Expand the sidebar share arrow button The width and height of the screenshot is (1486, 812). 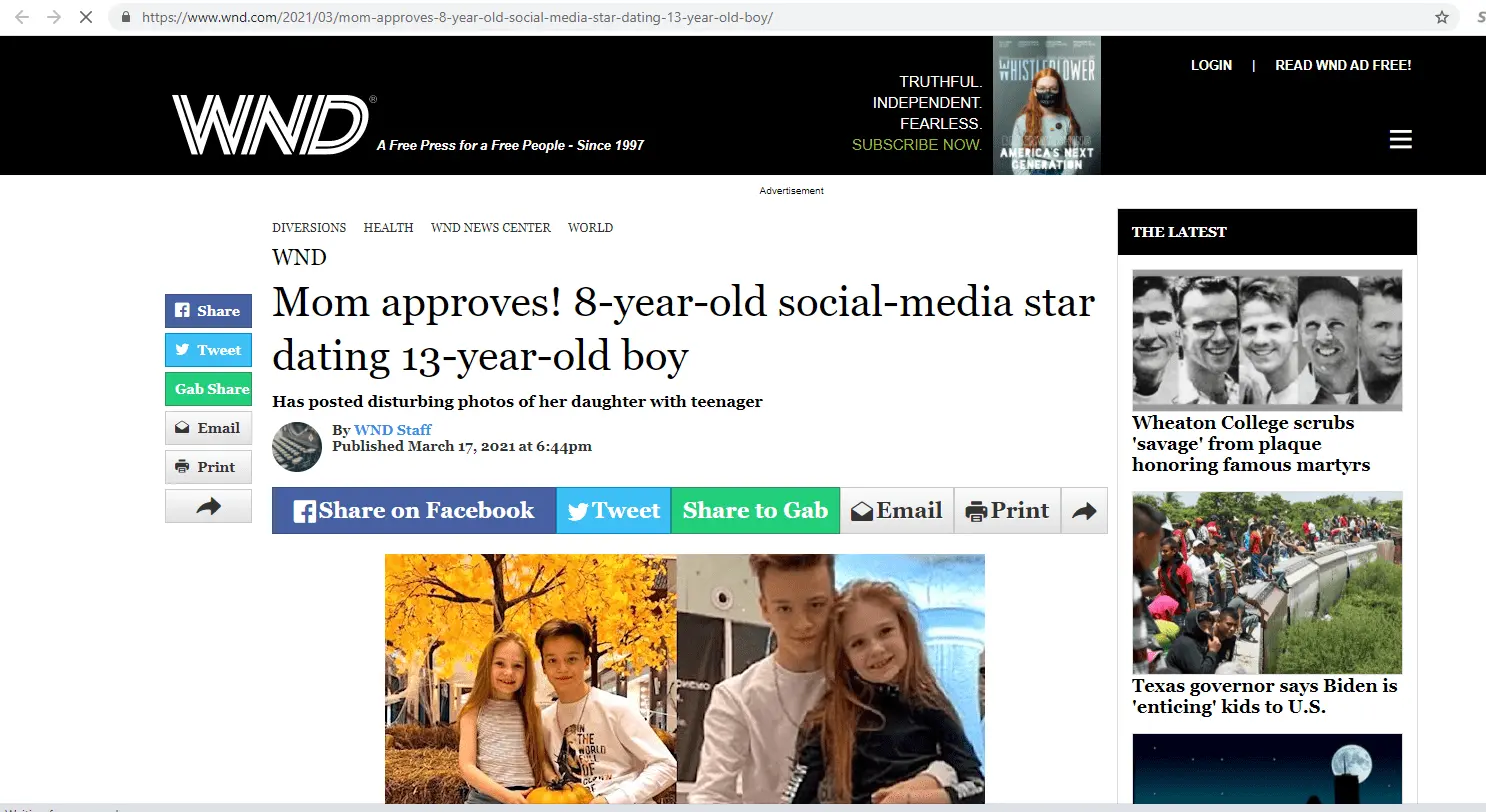[x=208, y=506]
